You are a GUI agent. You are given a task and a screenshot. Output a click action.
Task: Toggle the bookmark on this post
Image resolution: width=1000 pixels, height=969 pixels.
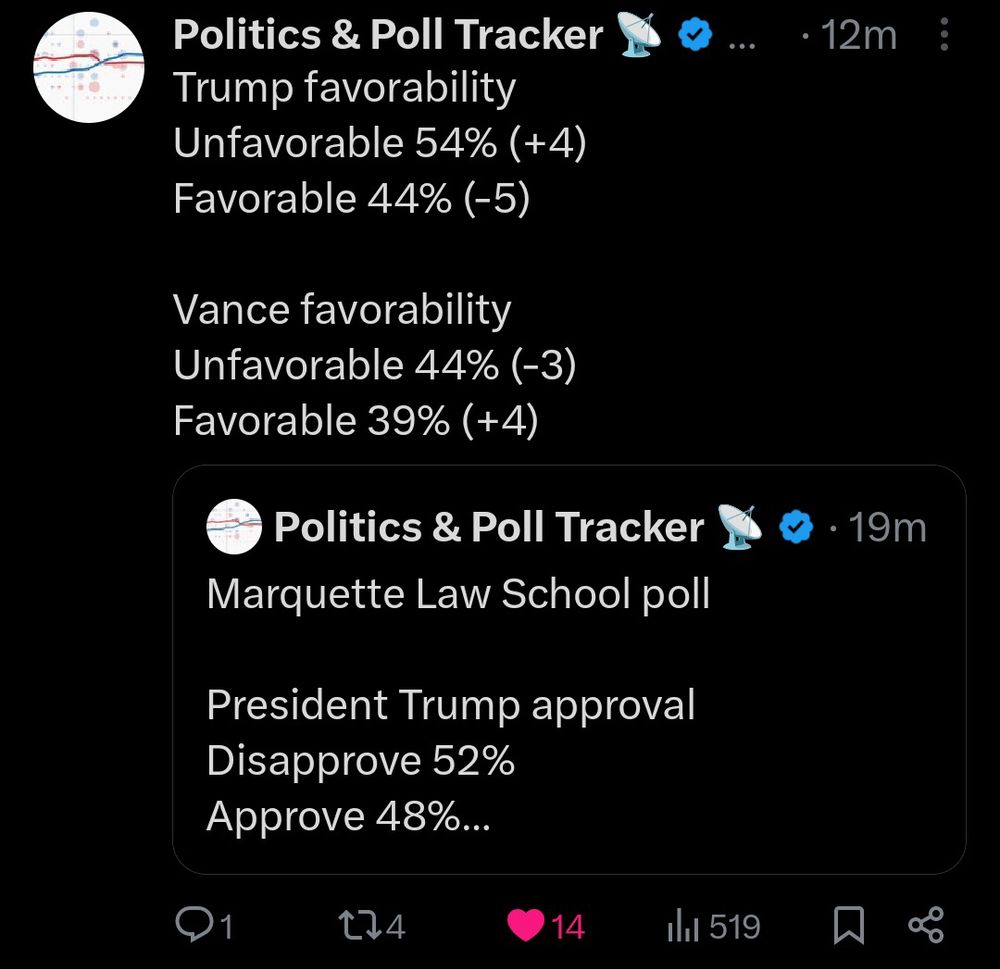point(848,926)
